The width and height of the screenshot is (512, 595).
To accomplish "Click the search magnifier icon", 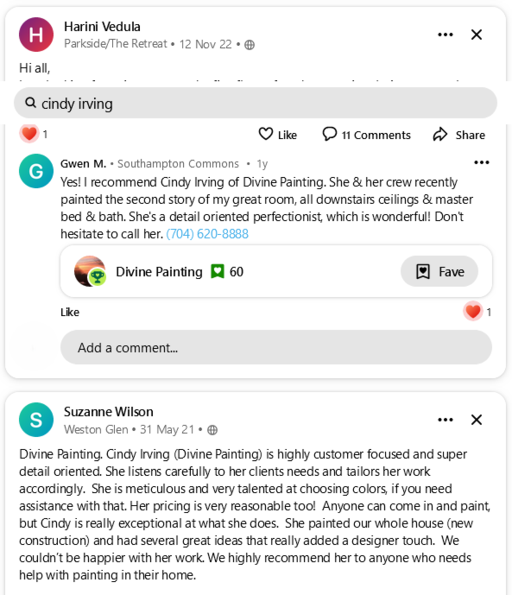I will [x=30, y=102].
